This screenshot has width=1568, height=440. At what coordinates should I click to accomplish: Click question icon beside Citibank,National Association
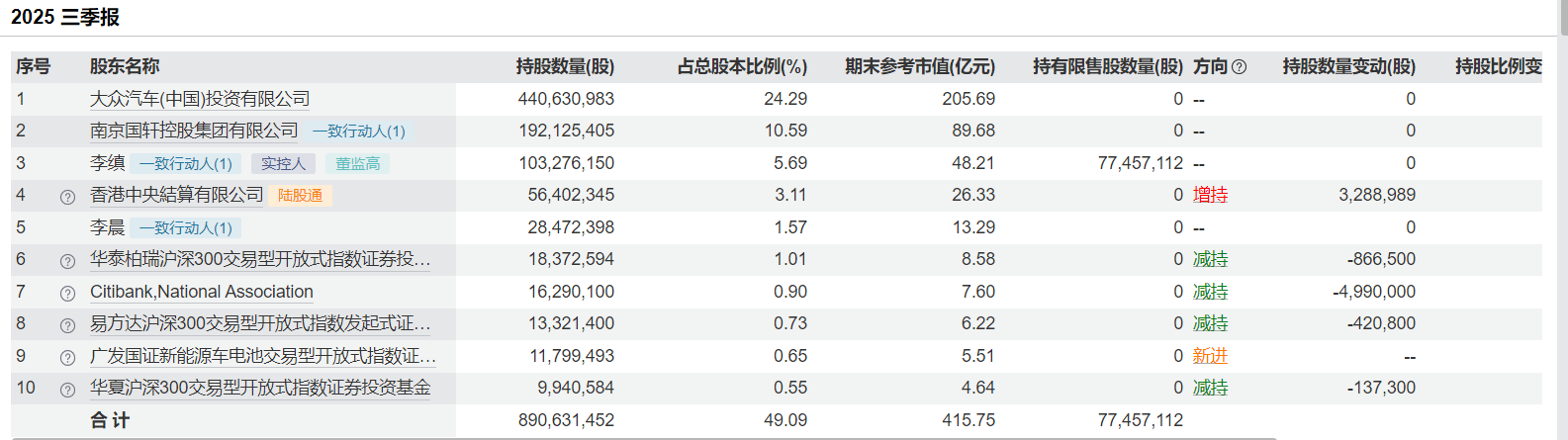click(x=67, y=294)
